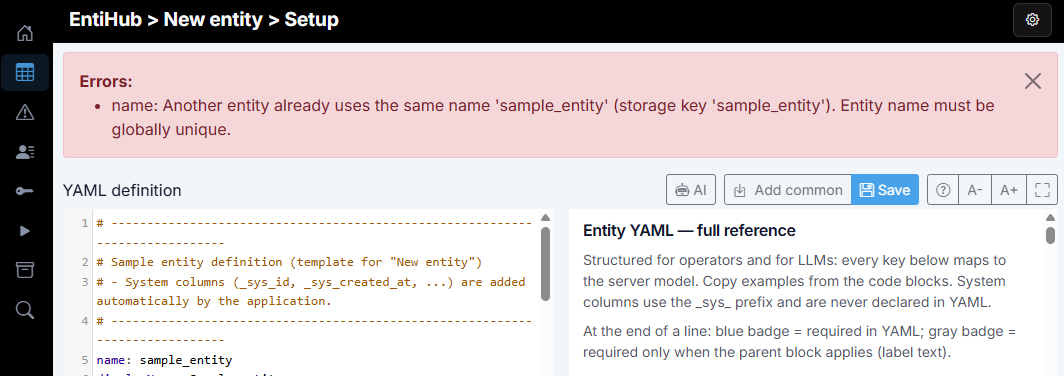Open the settings gear button at the top right
The width and height of the screenshot is (1064, 376).
click(x=1032, y=20)
